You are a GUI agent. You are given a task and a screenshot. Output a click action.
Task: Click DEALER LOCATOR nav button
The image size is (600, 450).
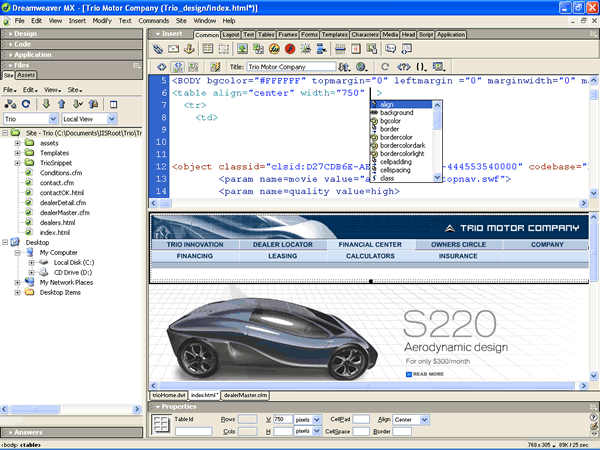click(283, 245)
